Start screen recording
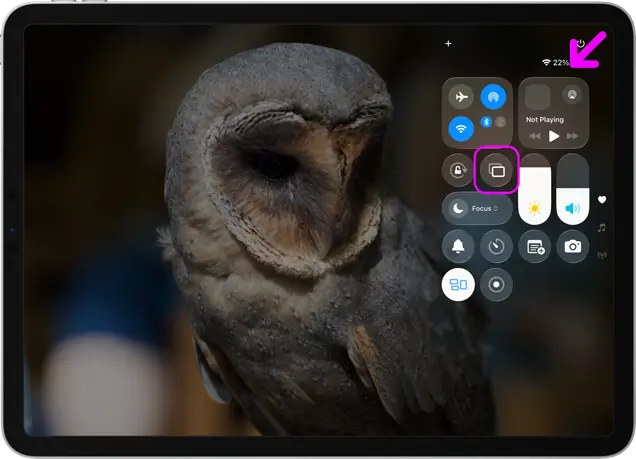Screen dimensions: 636x459 496,284
